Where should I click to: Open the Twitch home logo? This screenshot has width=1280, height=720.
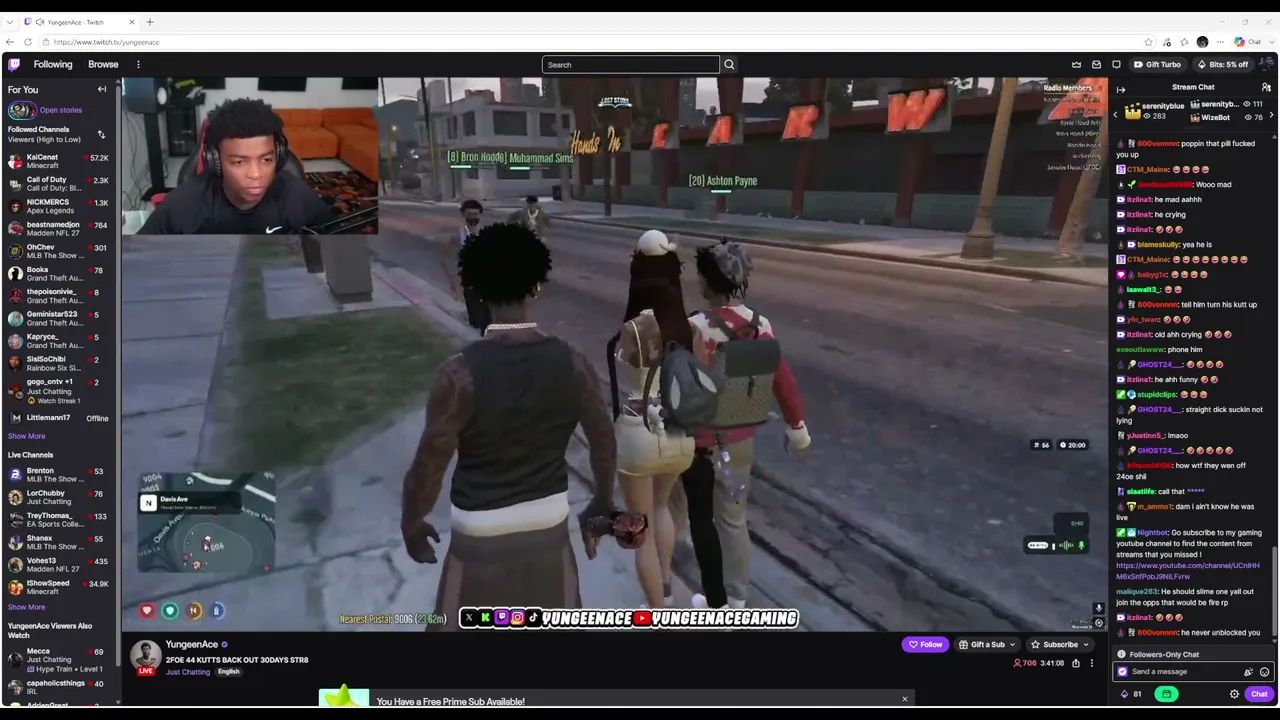[14, 64]
